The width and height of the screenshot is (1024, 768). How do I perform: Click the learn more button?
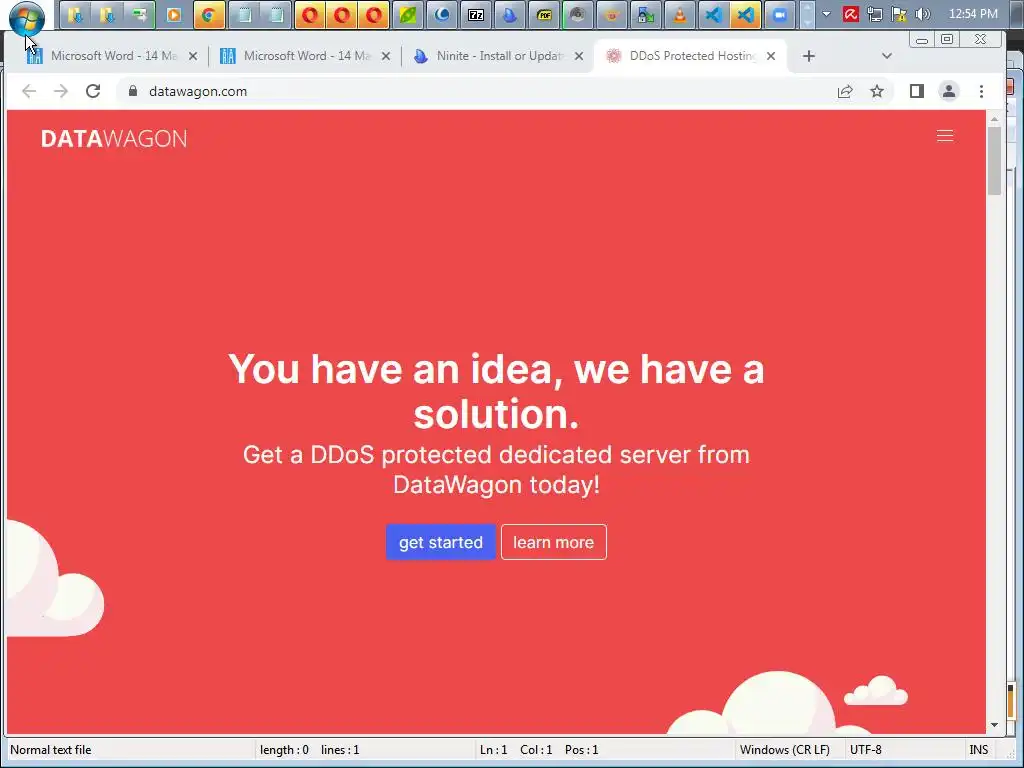(x=554, y=542)
